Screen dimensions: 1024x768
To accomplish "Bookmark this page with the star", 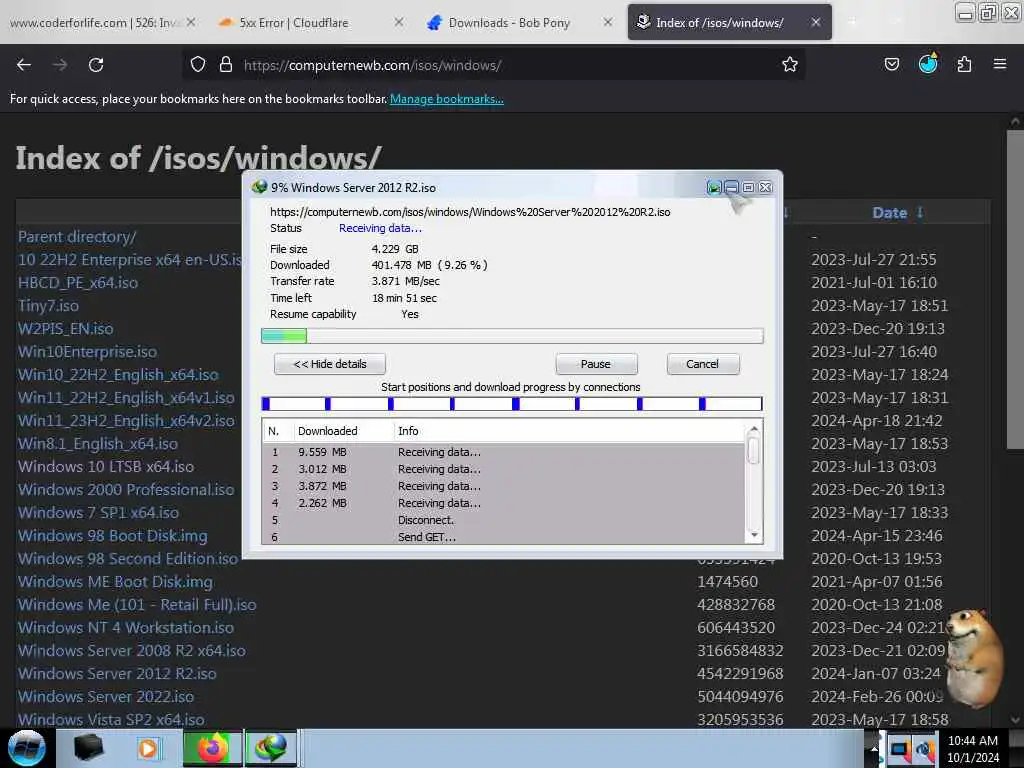I will pyautogui.click(x=790, y=65).
